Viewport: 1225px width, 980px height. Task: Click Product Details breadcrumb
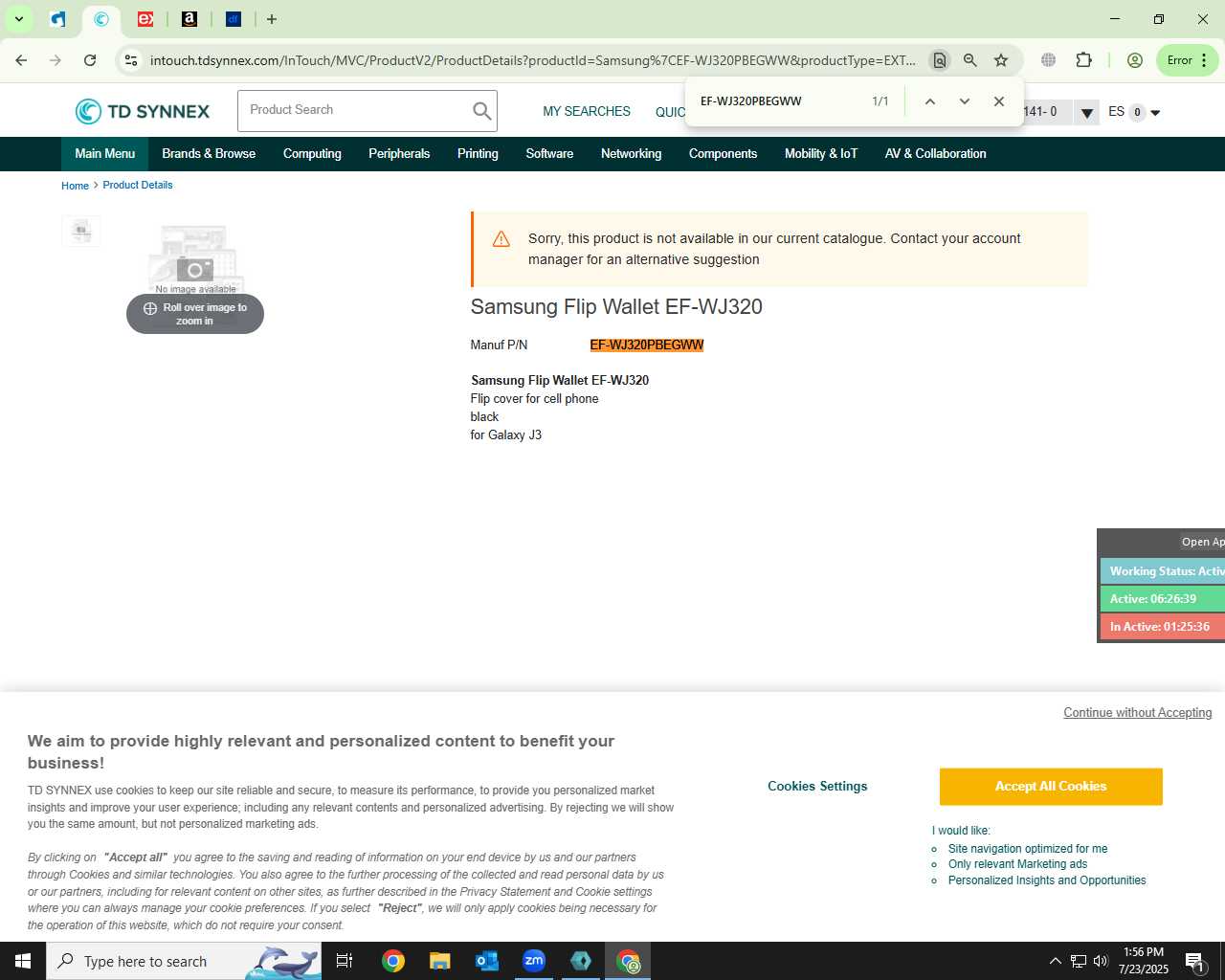(138, 186)
